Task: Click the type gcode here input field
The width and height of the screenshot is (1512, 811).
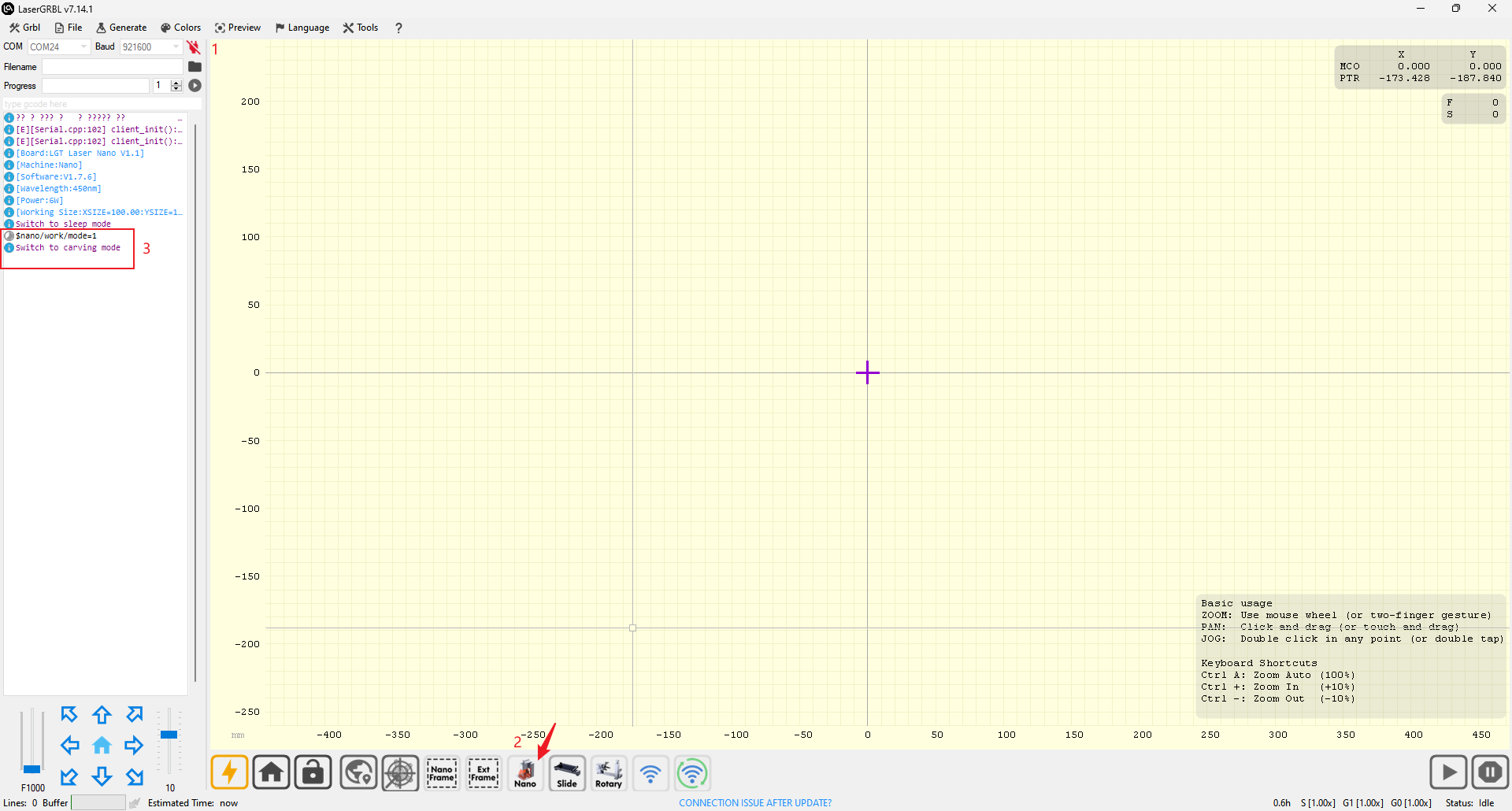Action: tap(101, 104)
